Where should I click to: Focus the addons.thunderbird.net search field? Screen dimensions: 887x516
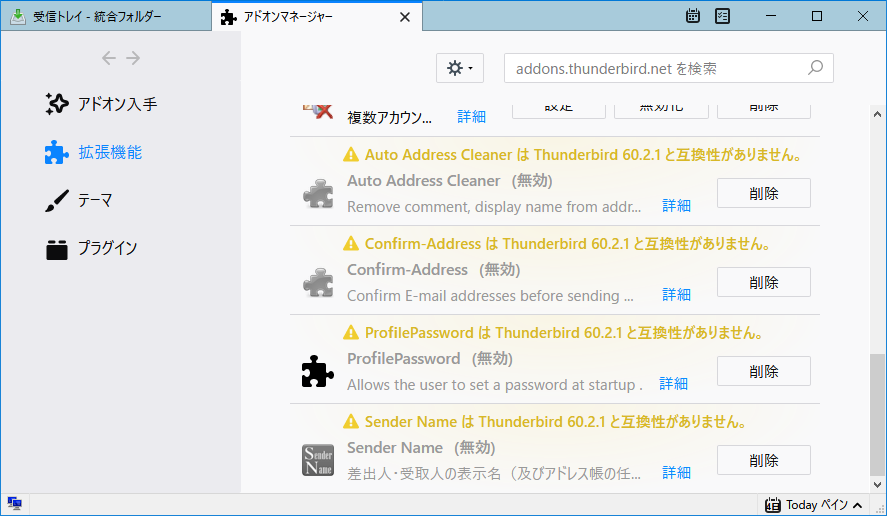point(669,68)
